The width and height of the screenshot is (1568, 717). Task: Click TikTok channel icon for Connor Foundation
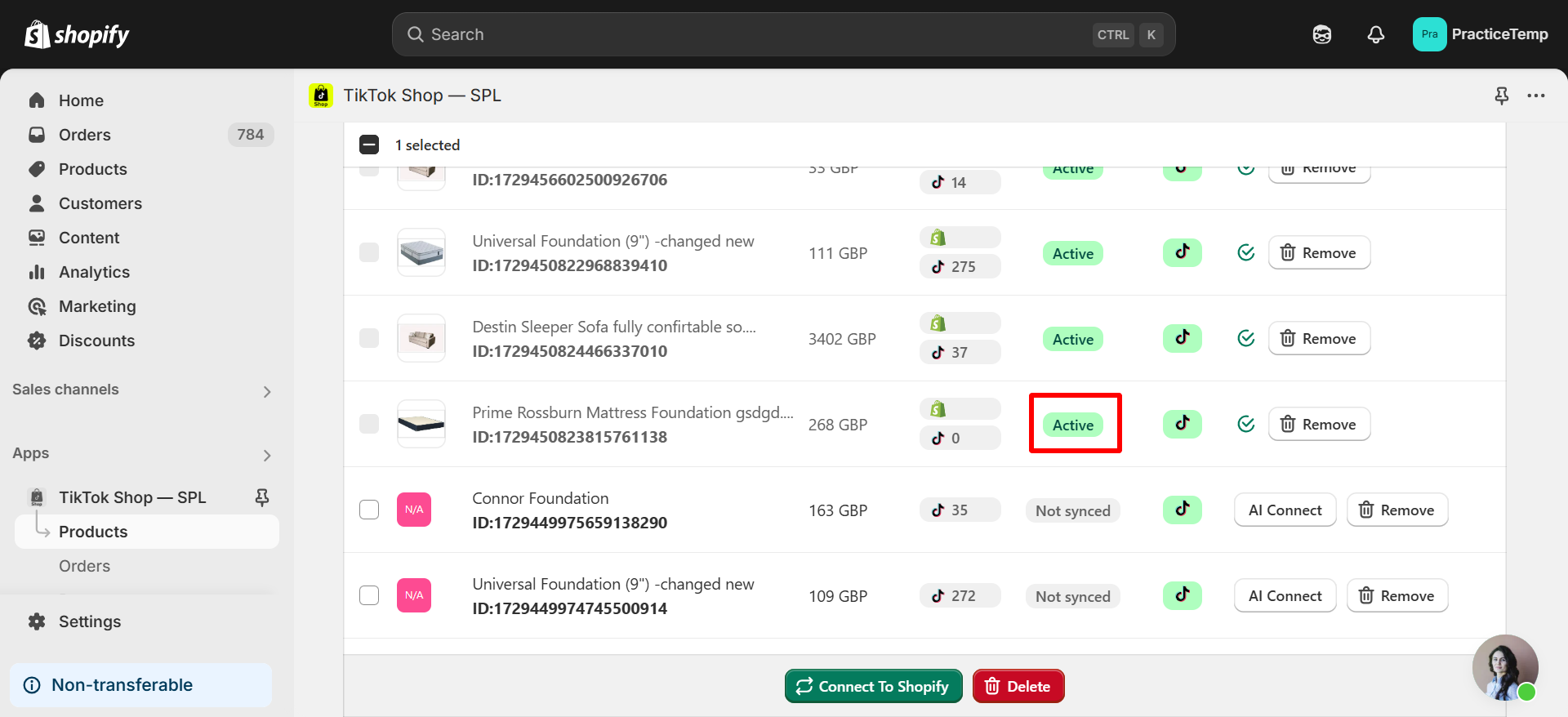click(x=1182, y=510)
